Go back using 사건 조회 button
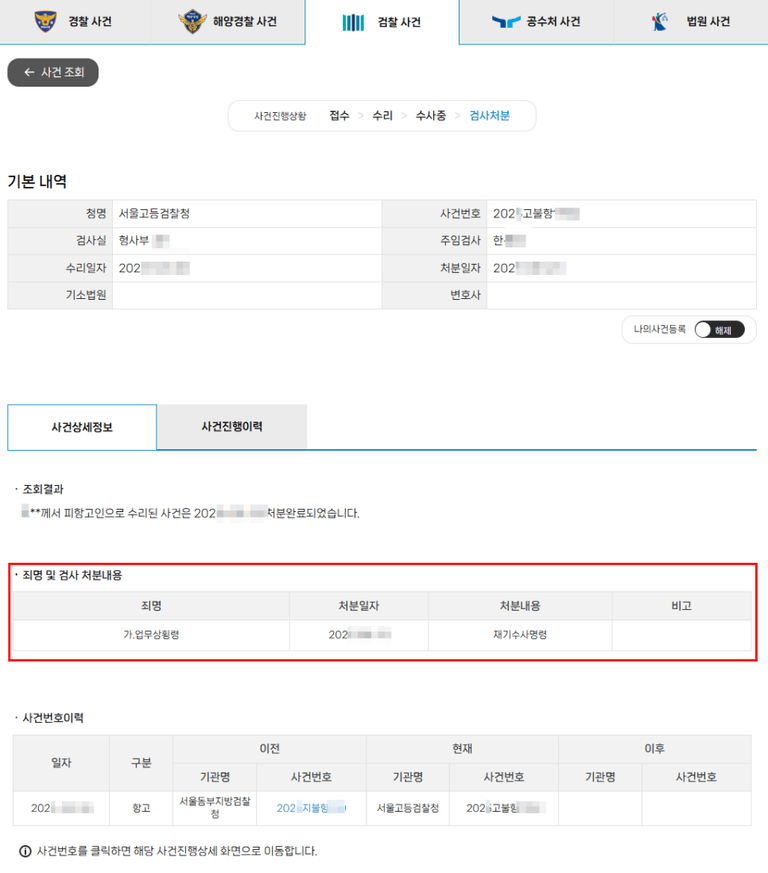Screen dimensions: 768x873 (x=53, y=73)
